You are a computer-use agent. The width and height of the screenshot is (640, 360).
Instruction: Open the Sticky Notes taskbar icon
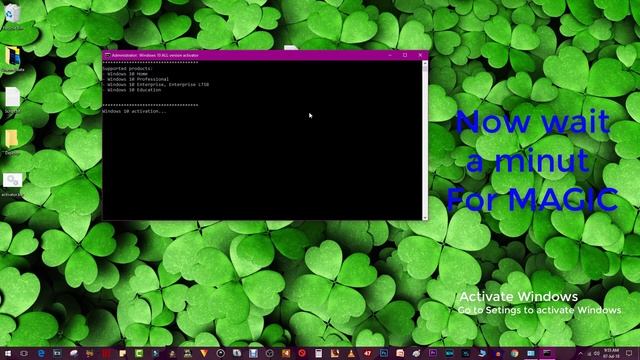(x=122, y=353)
